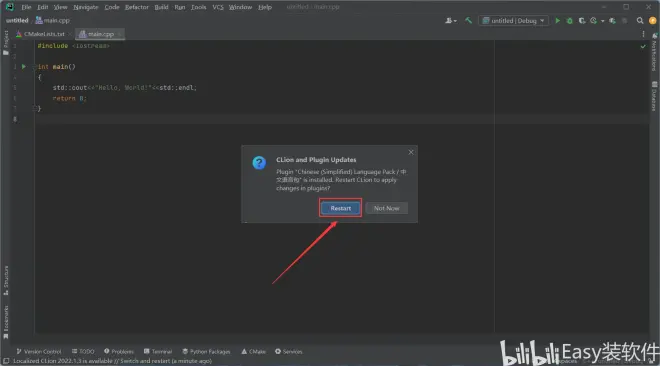Click the untitled project breadcrumb
Screen dimensions: 660x366
(17, 20)
